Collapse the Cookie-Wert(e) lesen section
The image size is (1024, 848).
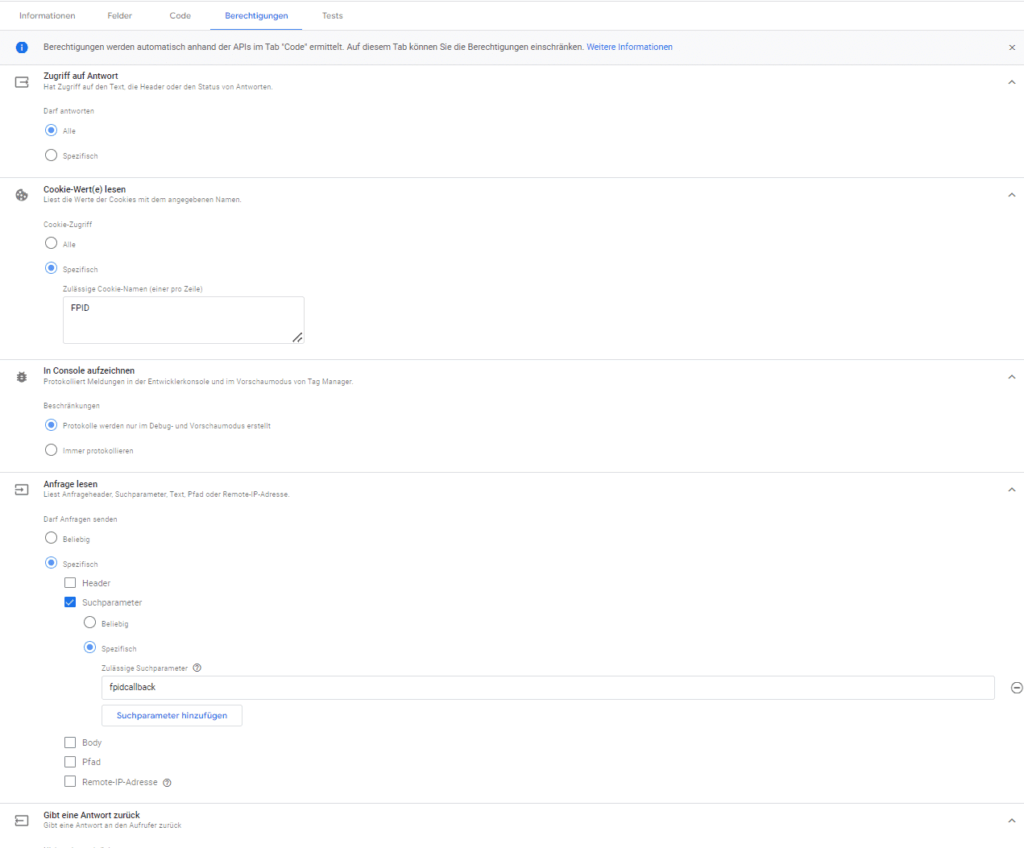[1011, 195]
